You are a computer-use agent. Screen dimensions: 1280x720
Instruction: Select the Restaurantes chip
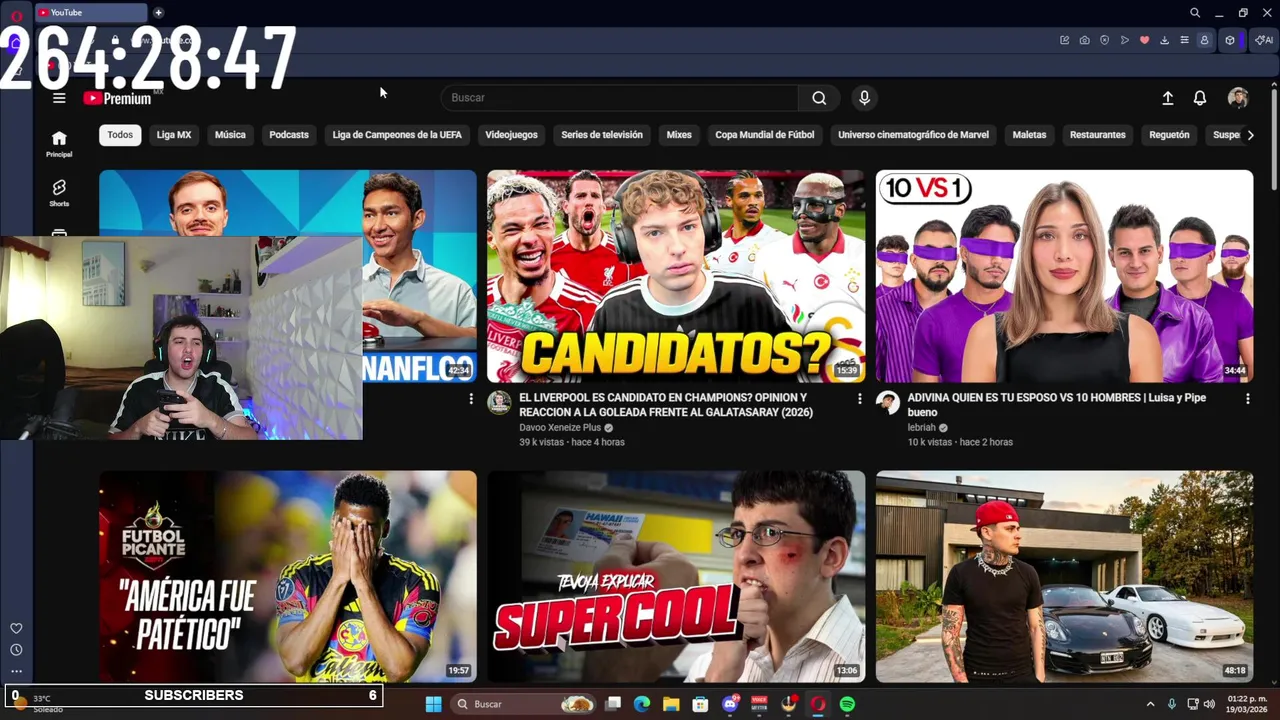[x=1098, y=135]
